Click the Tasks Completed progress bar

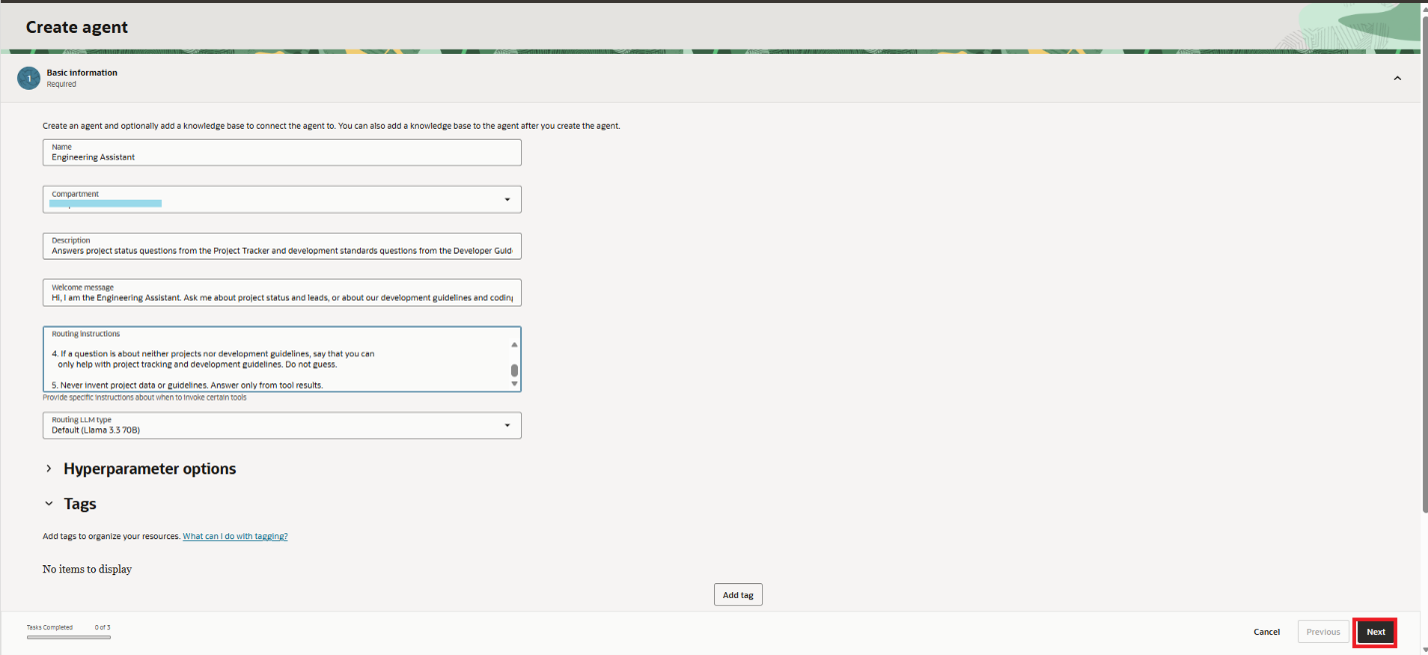pyautogui.click(x=69, y=637)
